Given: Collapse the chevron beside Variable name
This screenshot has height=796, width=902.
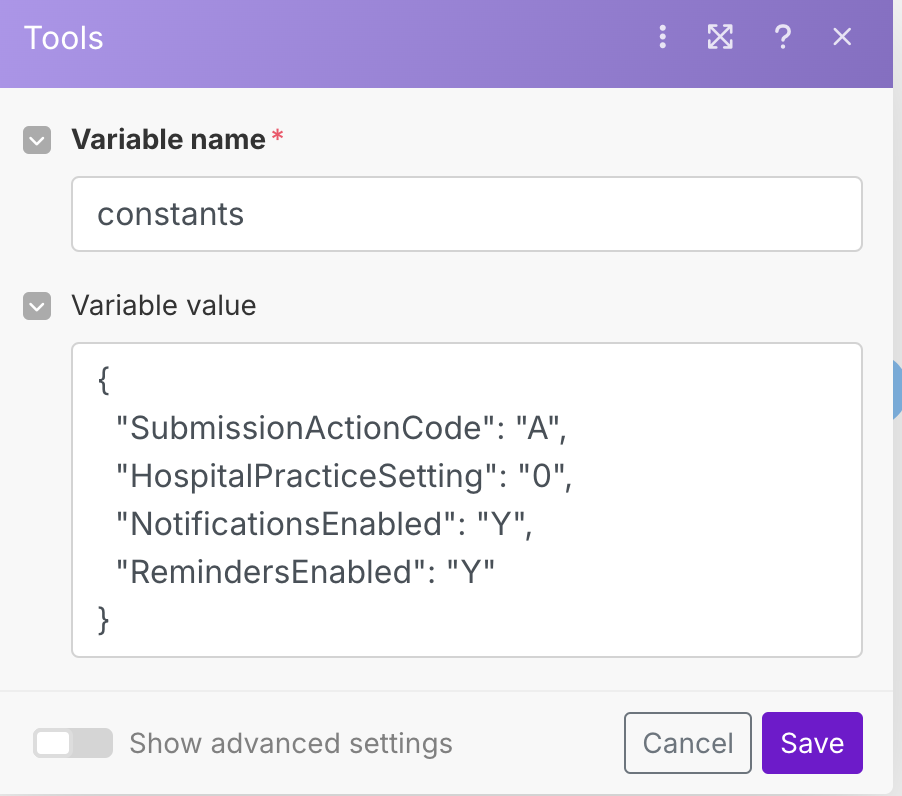Looking at the screenshot, I should click(x=37, y=140).
